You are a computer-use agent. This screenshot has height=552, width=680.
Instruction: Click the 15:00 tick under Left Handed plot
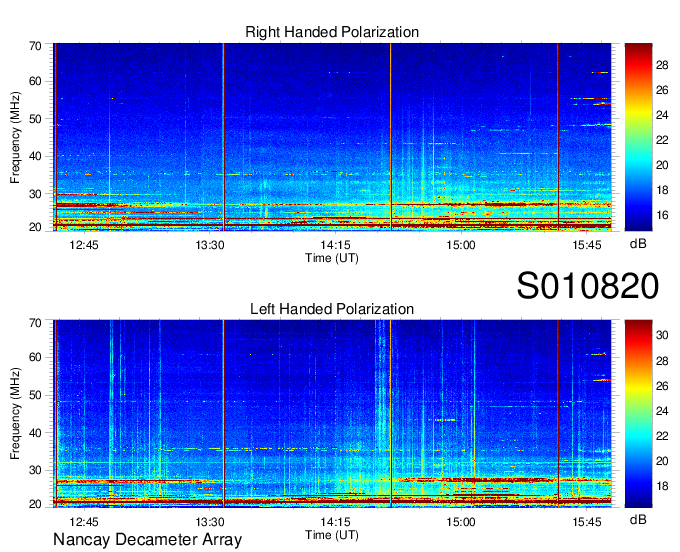pos(461,522)
